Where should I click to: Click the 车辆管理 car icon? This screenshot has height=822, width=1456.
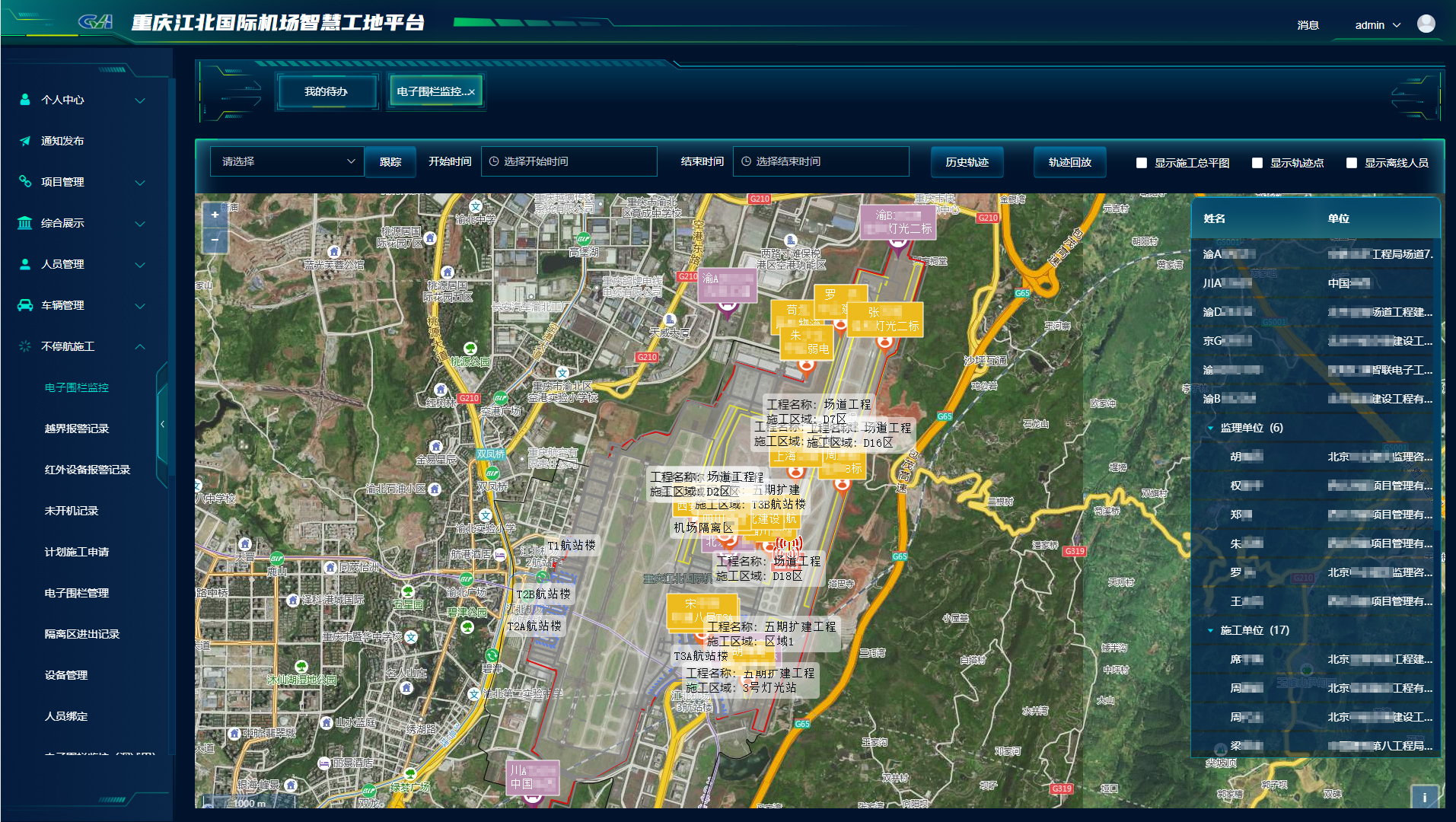25,305
